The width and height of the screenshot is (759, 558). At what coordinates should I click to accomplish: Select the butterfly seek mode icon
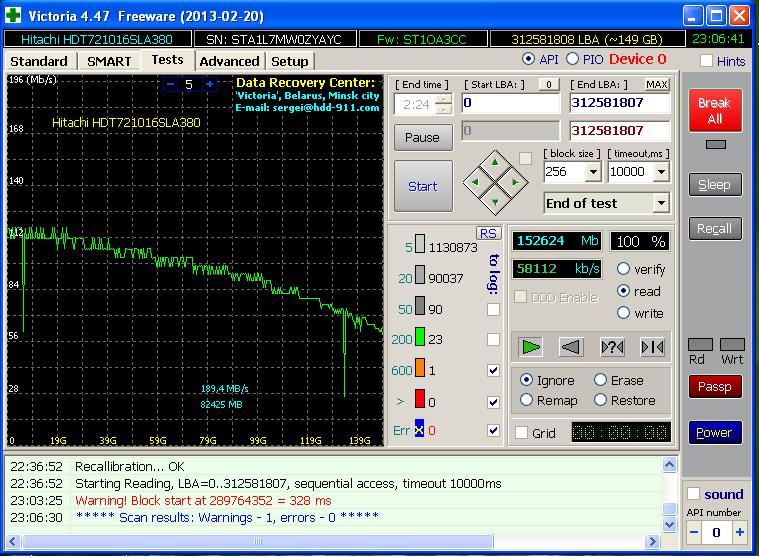[x=652, y=346]
